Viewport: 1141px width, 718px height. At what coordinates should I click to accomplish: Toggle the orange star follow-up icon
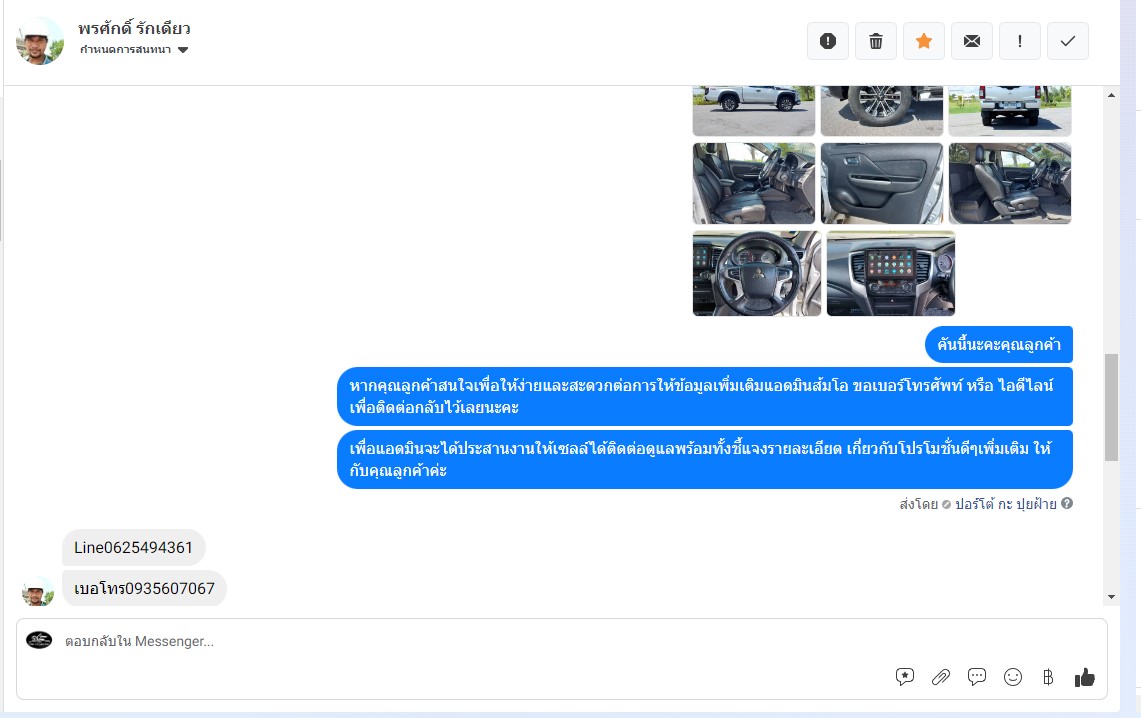(x=923, y=41)
